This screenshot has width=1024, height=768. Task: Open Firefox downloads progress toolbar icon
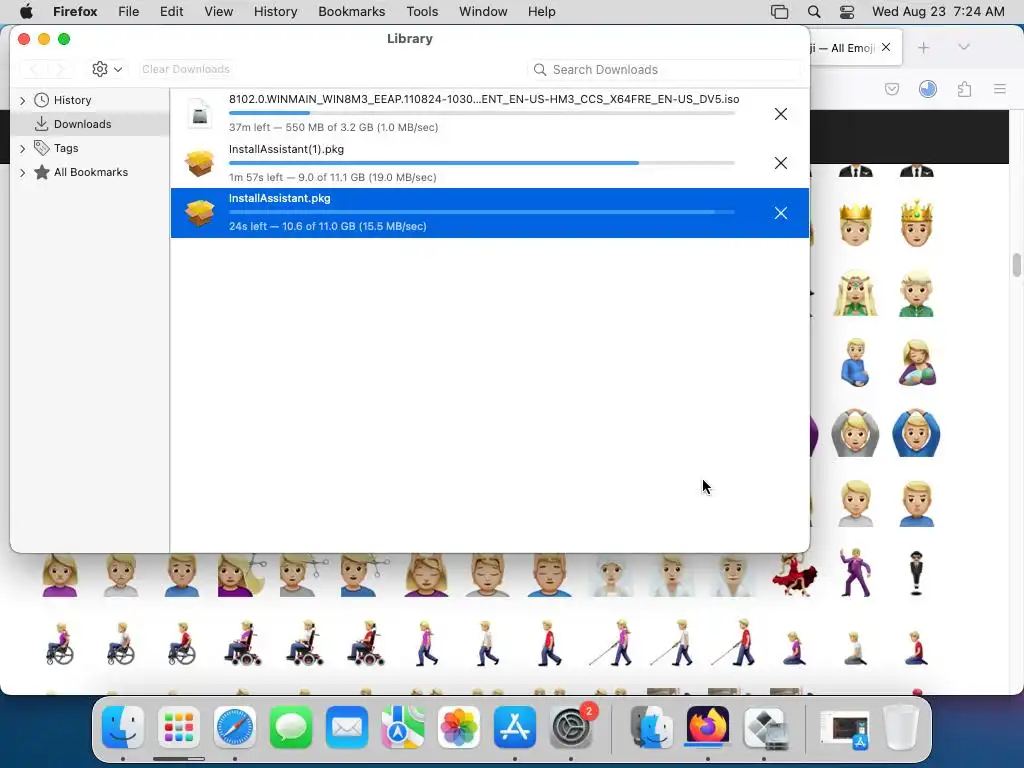(x=928, y=89)
